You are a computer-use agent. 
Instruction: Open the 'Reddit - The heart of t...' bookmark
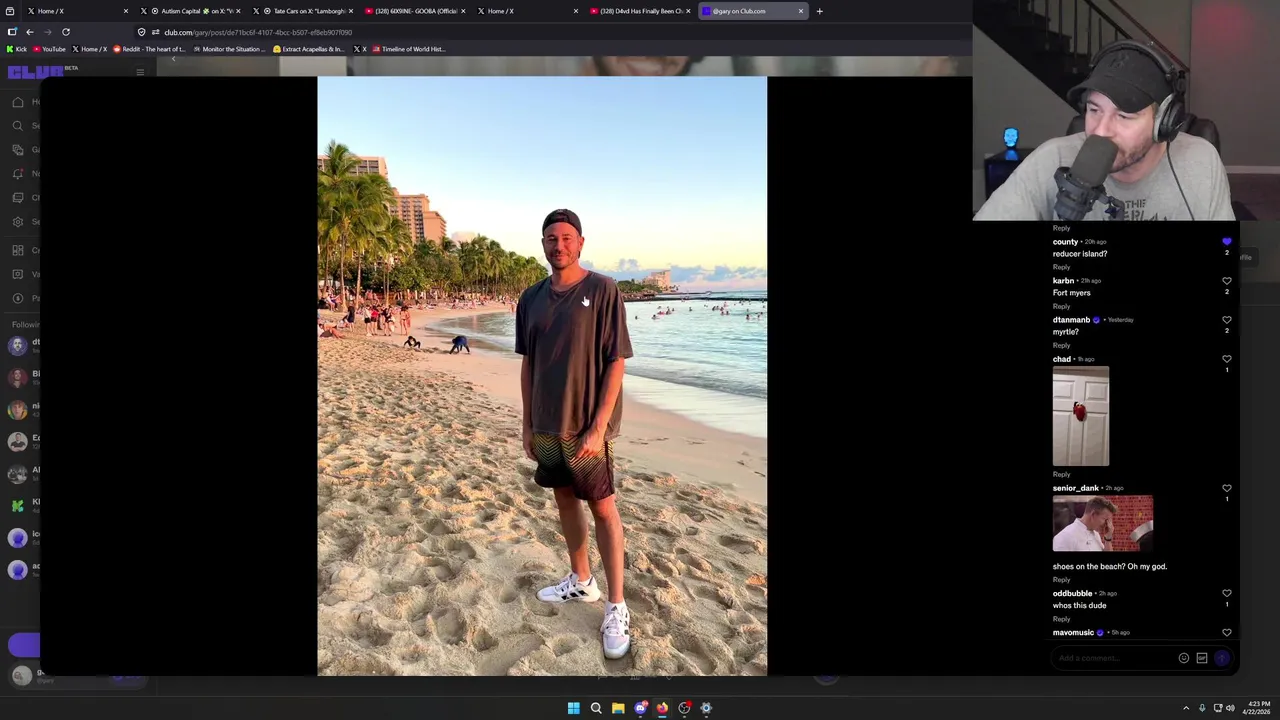pyautogui.click(x=150, y=49)
